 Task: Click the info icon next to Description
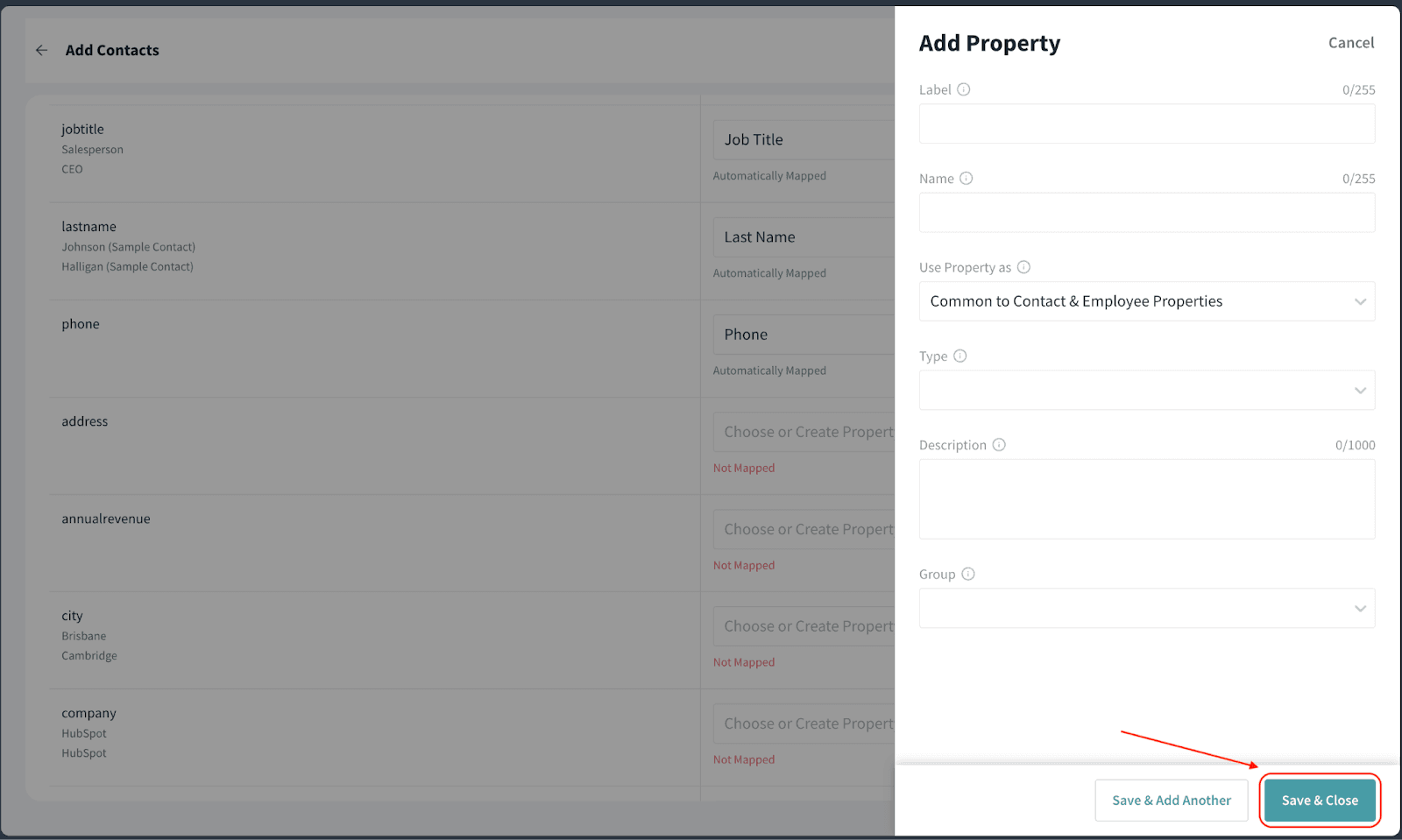click(999, 445)
